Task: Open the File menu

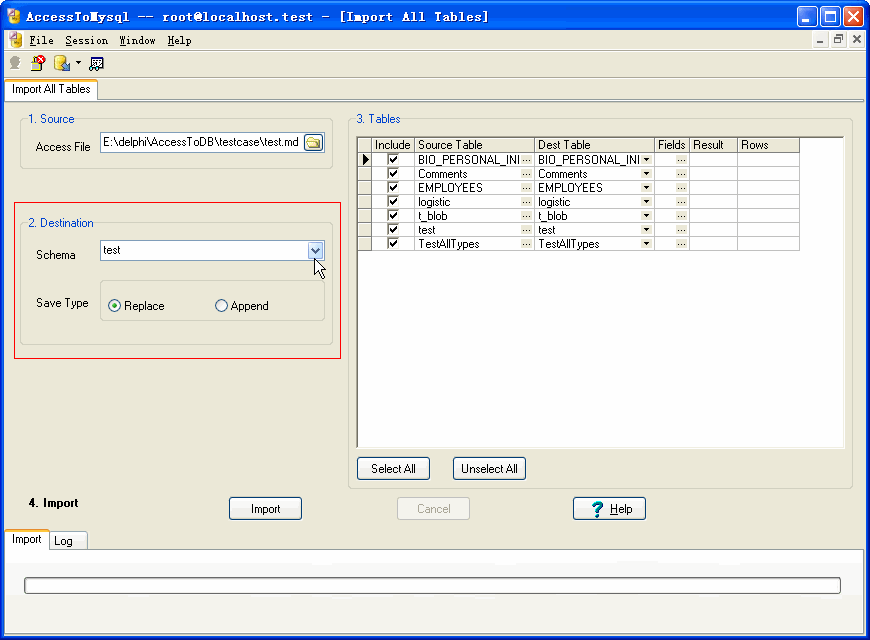Action: click(x=42, y=41)
